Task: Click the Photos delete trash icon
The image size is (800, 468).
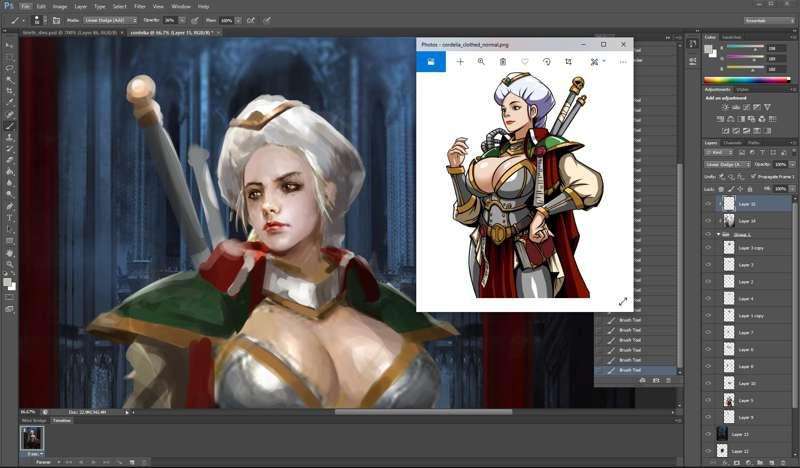Action: coord(503,61)
